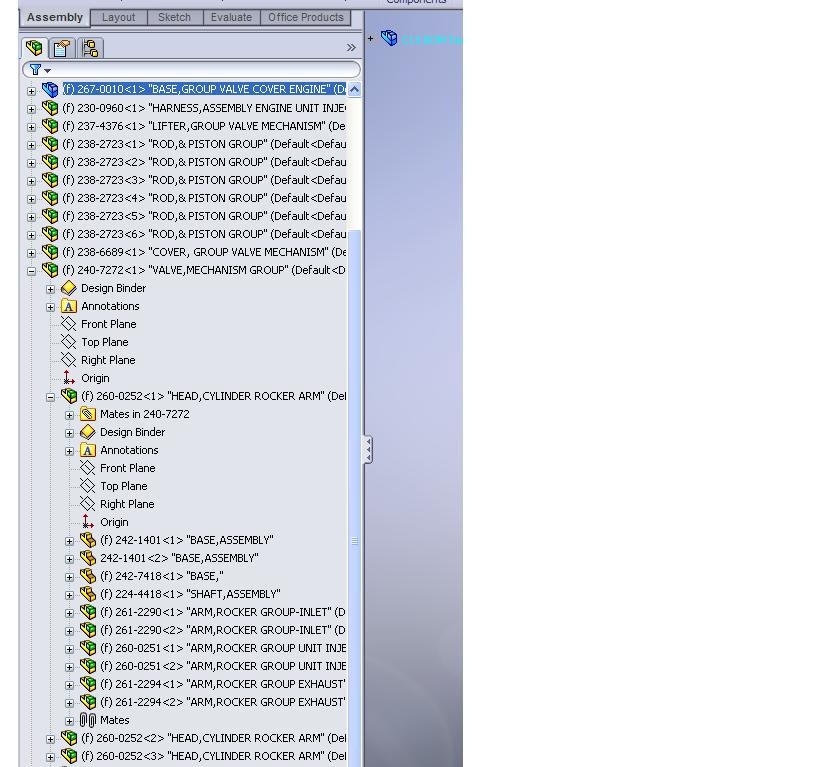Click the 267-0010 BASE,GROUP VALVE COVER assembly icon
Screen dimensions: 840x767
tap(50, 89)
